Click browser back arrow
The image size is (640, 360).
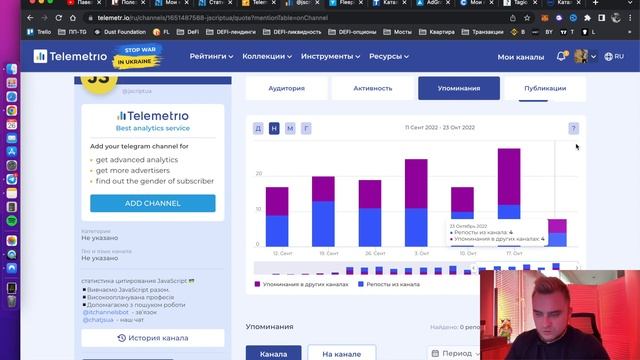pyautogui.click(x=30, y=18)
